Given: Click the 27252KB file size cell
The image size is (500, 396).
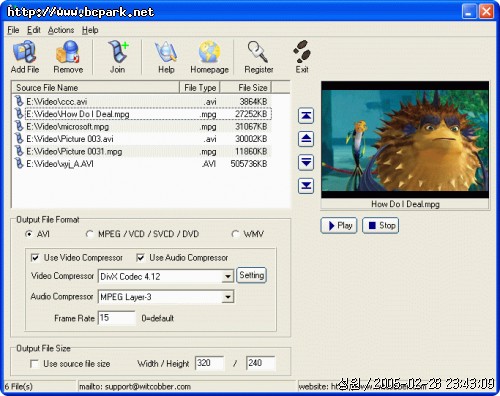Looking at the screenshot, I should click(251, 114).
